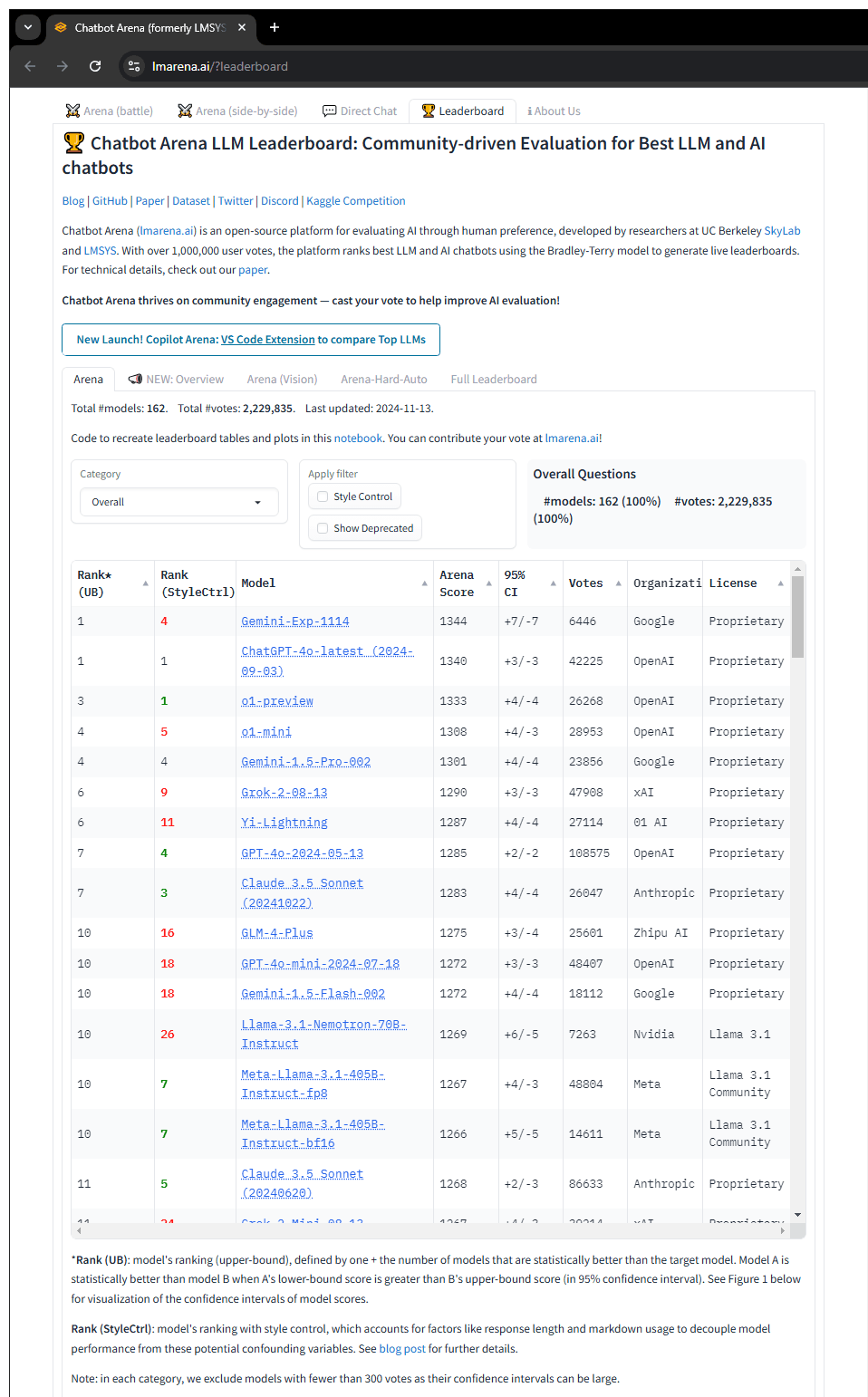This screenshot has height=1397, width=868.
Task: Sort by Arena Score column arrow
Action: click(x=489, y=583)
